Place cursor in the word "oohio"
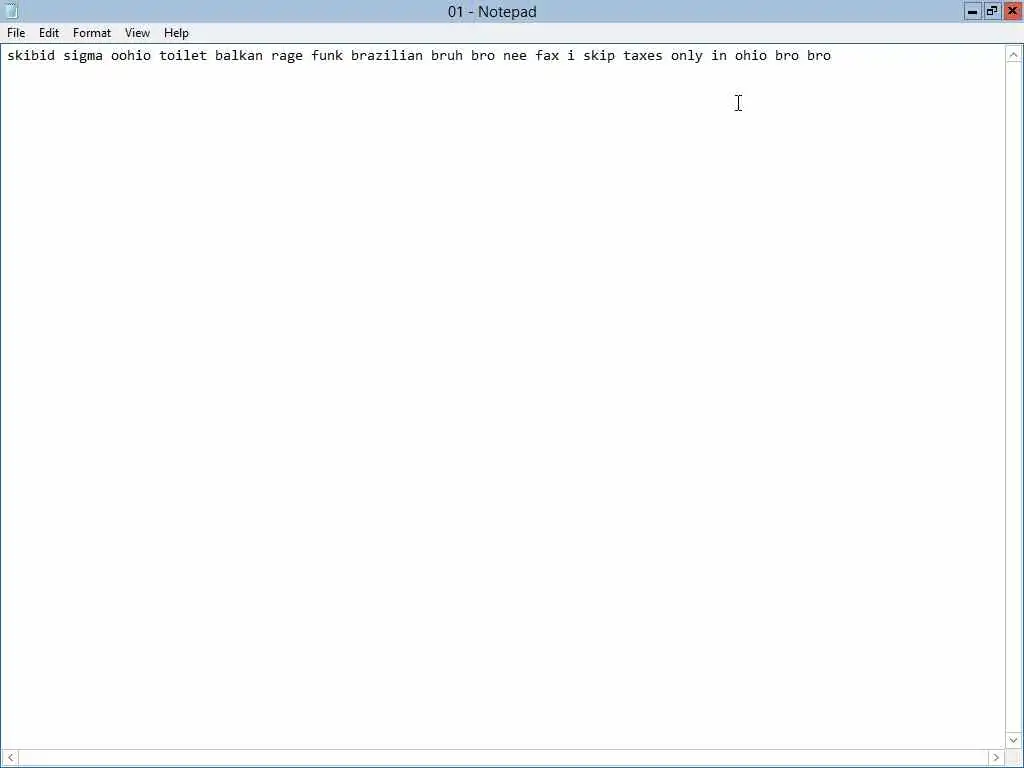Image resolution: width=1024 pixels, height=768 pixels. (x=131, y=56)
